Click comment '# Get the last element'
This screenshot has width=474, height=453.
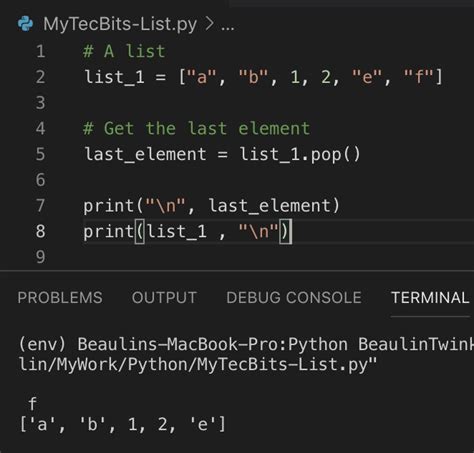[x=197, y=128]
